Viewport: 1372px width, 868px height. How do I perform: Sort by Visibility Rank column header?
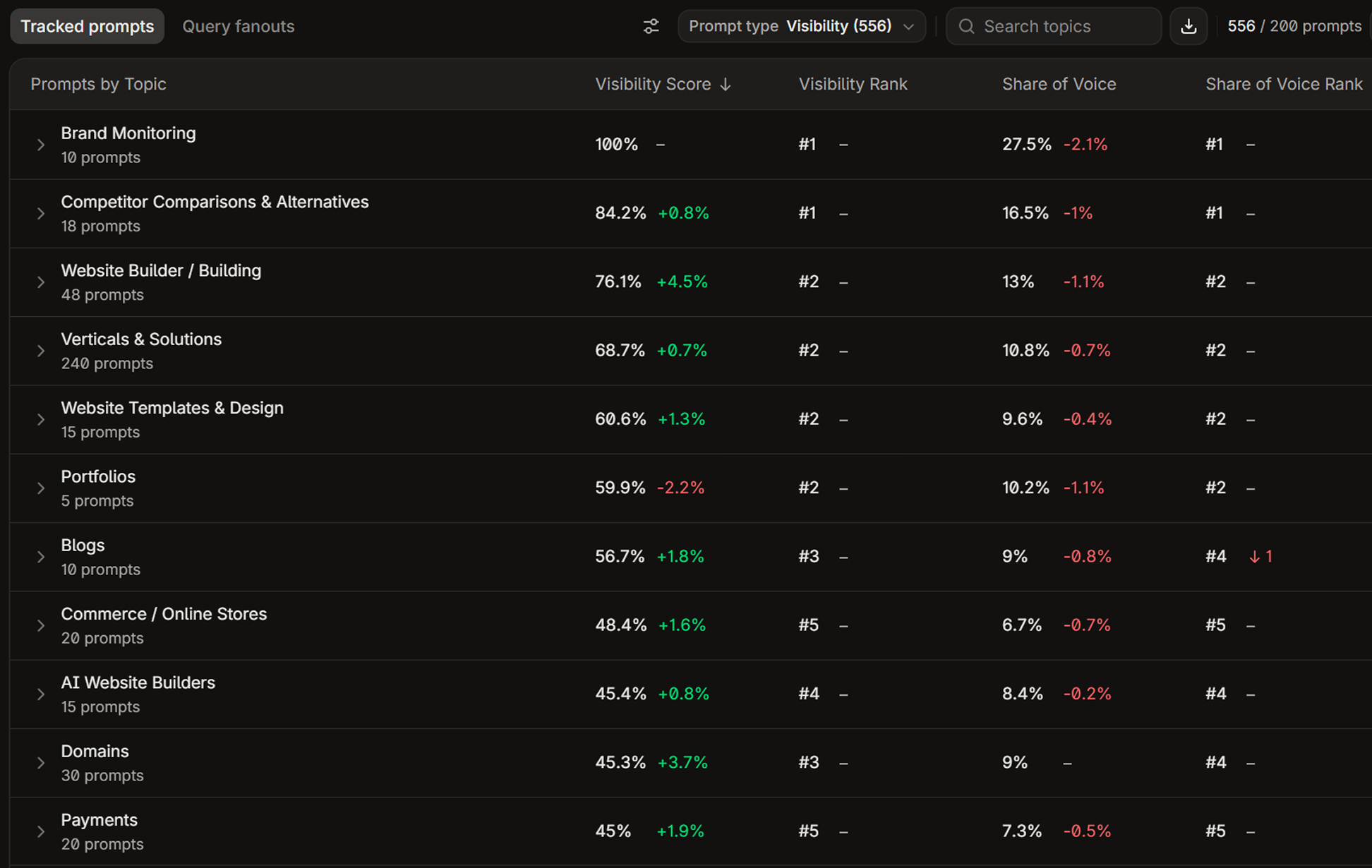pos(853,84)
